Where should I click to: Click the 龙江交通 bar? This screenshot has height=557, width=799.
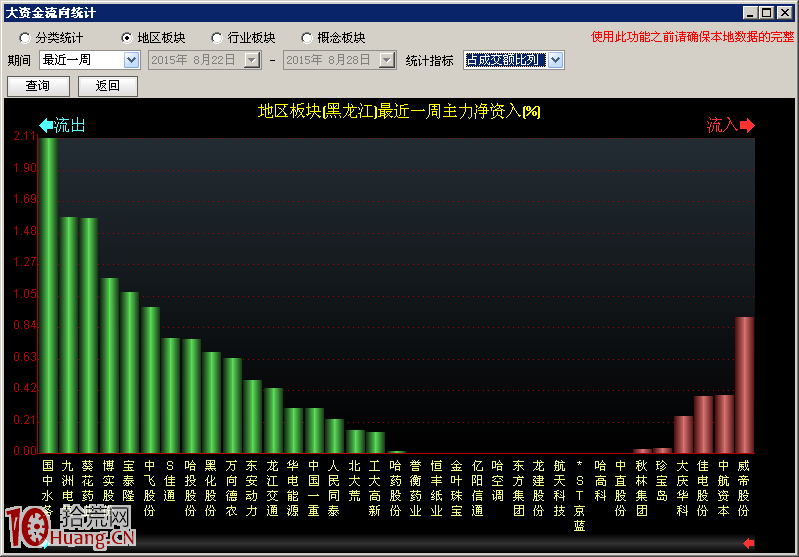pos(273,420)
